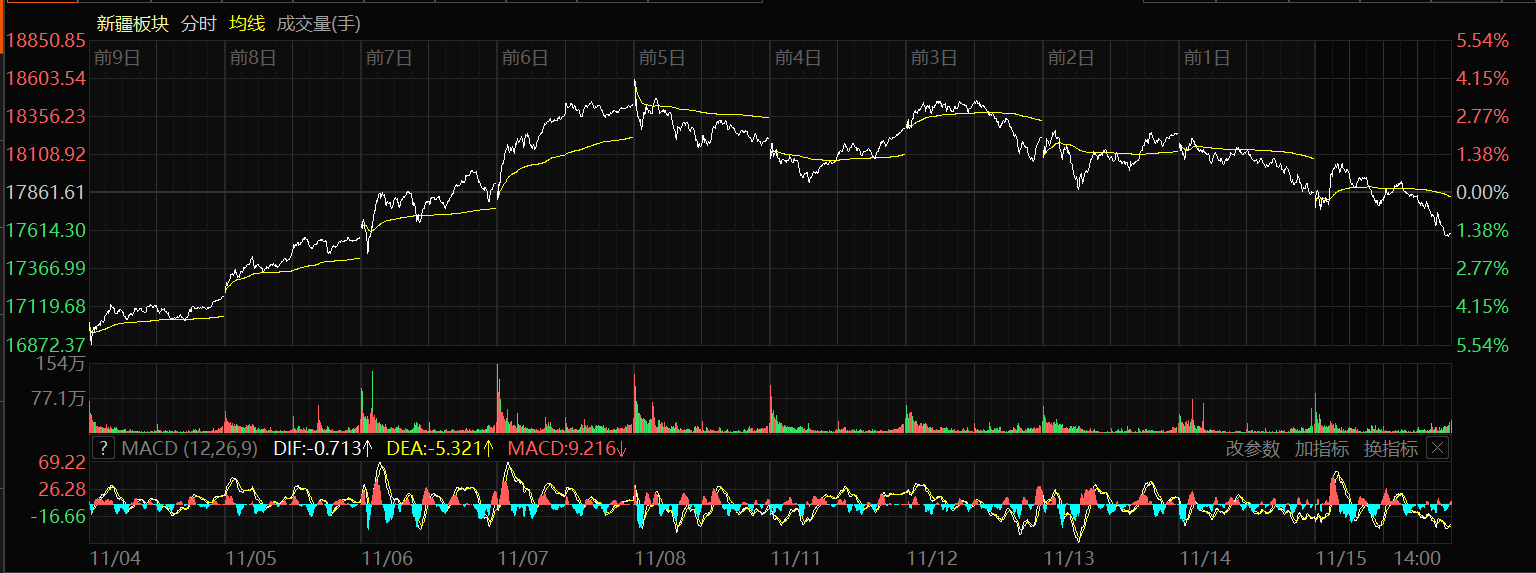Click the green 1.38% percent label

pyautogui.click(x=1483, y=230)
